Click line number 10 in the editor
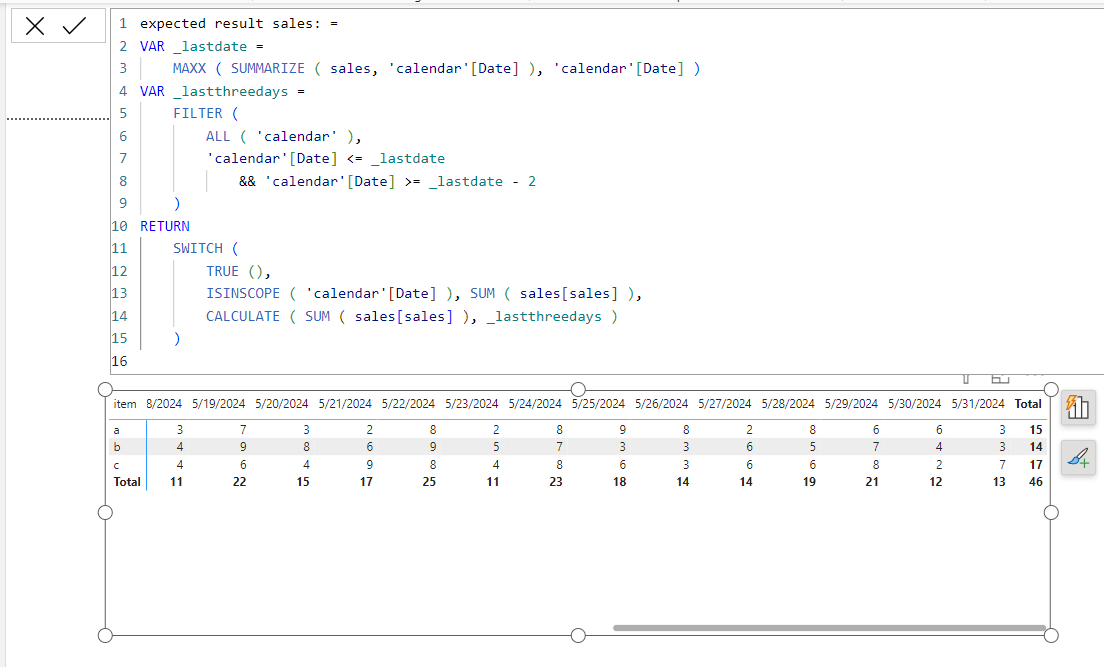The height and width of the screenshot is (667, 1104). 119,226
